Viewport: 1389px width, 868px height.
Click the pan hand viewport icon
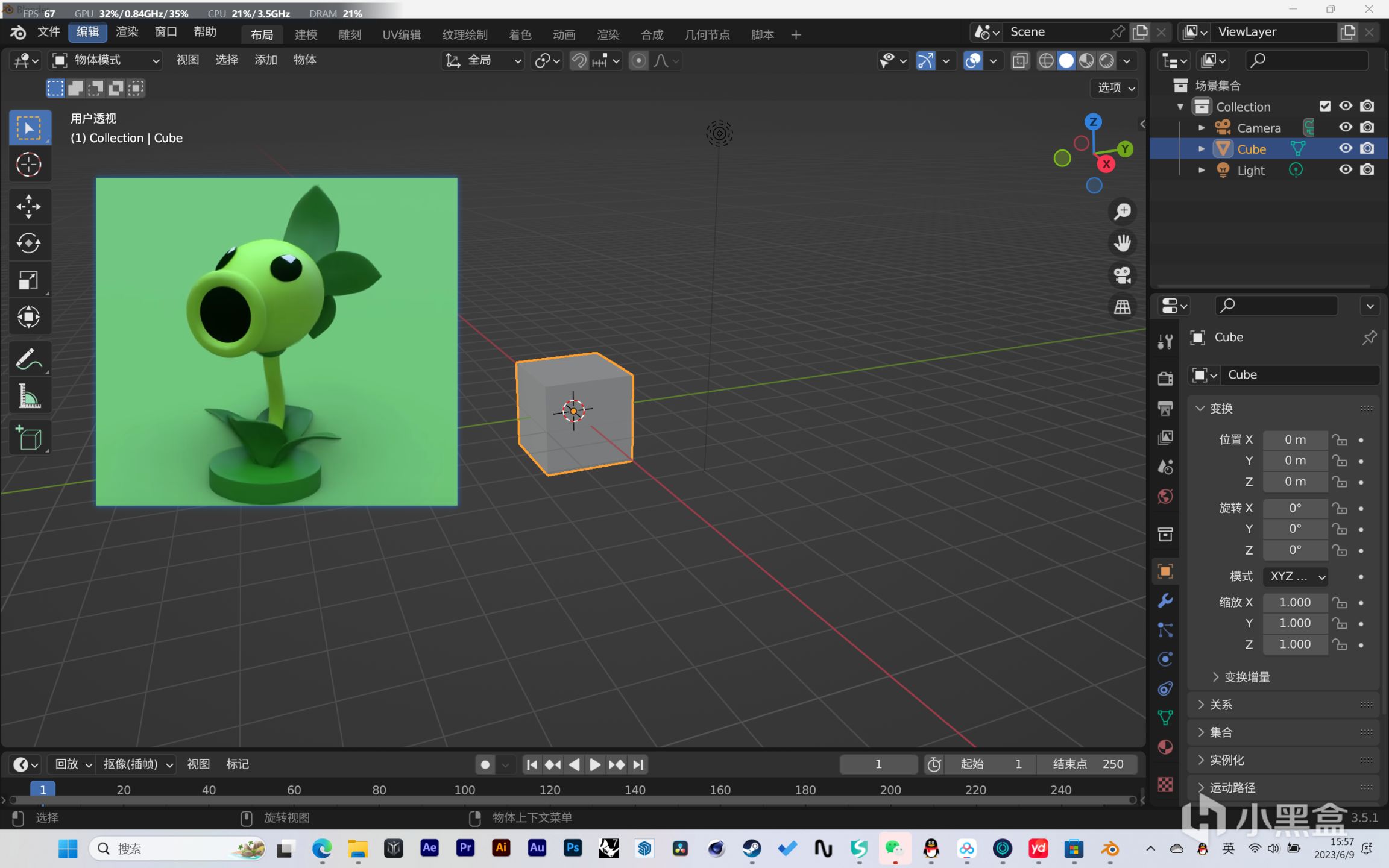point(1123,244)
